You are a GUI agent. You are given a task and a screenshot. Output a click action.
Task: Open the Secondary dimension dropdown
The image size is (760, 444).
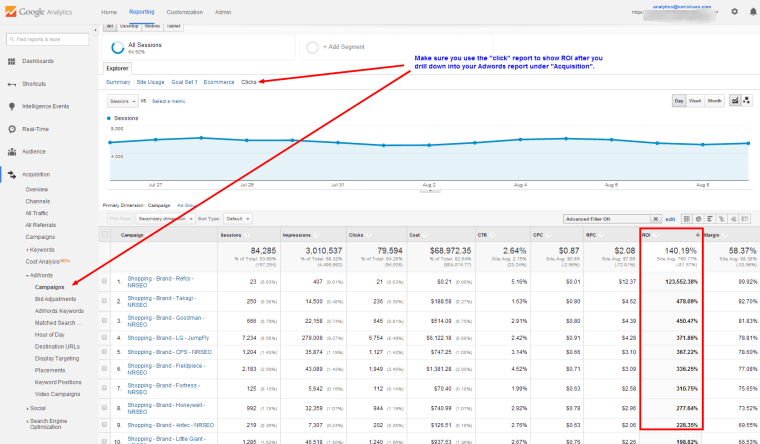165,219
